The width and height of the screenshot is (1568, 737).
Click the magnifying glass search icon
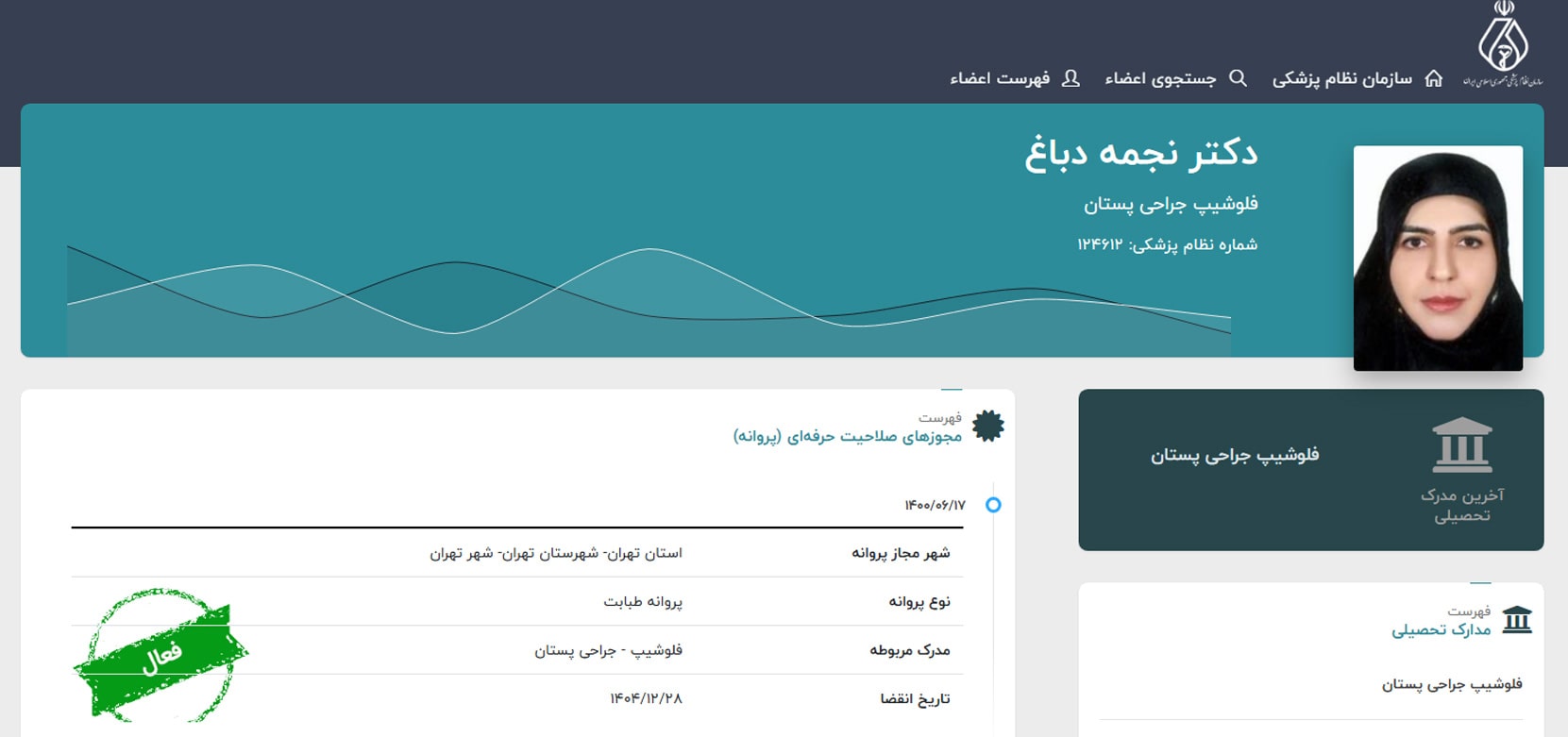tap(1238, 78)
